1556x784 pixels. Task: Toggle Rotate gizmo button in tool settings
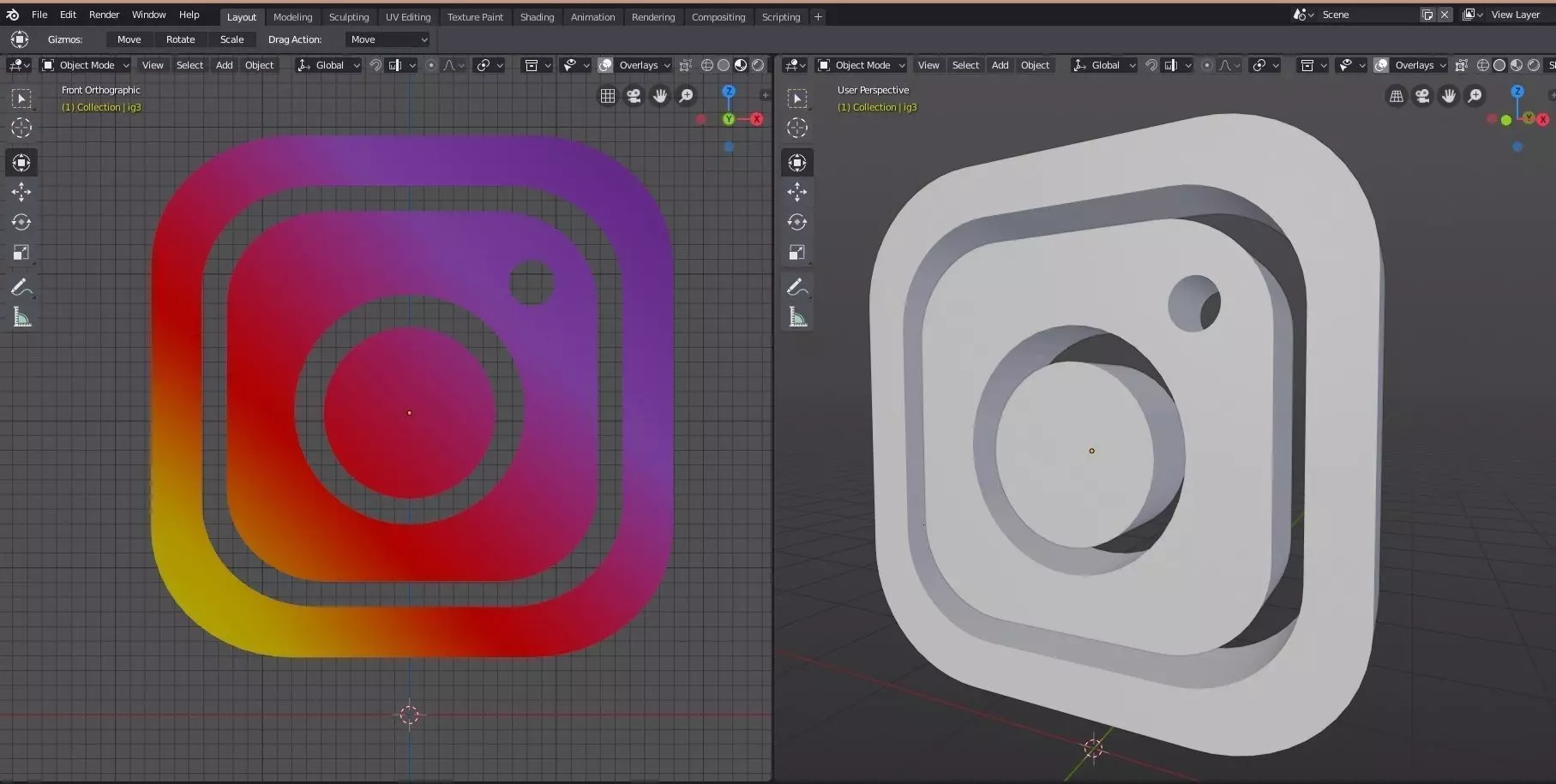pos(180,39)
